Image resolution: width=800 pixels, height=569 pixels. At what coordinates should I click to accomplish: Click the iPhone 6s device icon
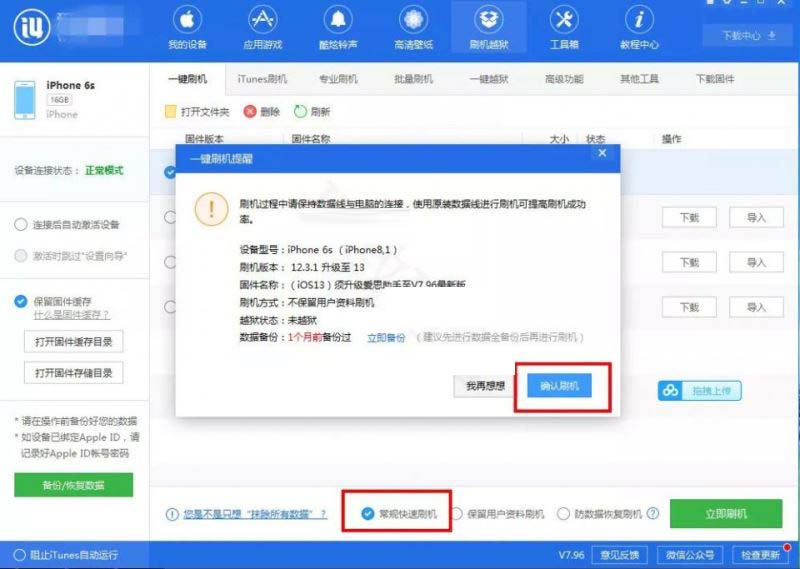(x=24, y=100)
